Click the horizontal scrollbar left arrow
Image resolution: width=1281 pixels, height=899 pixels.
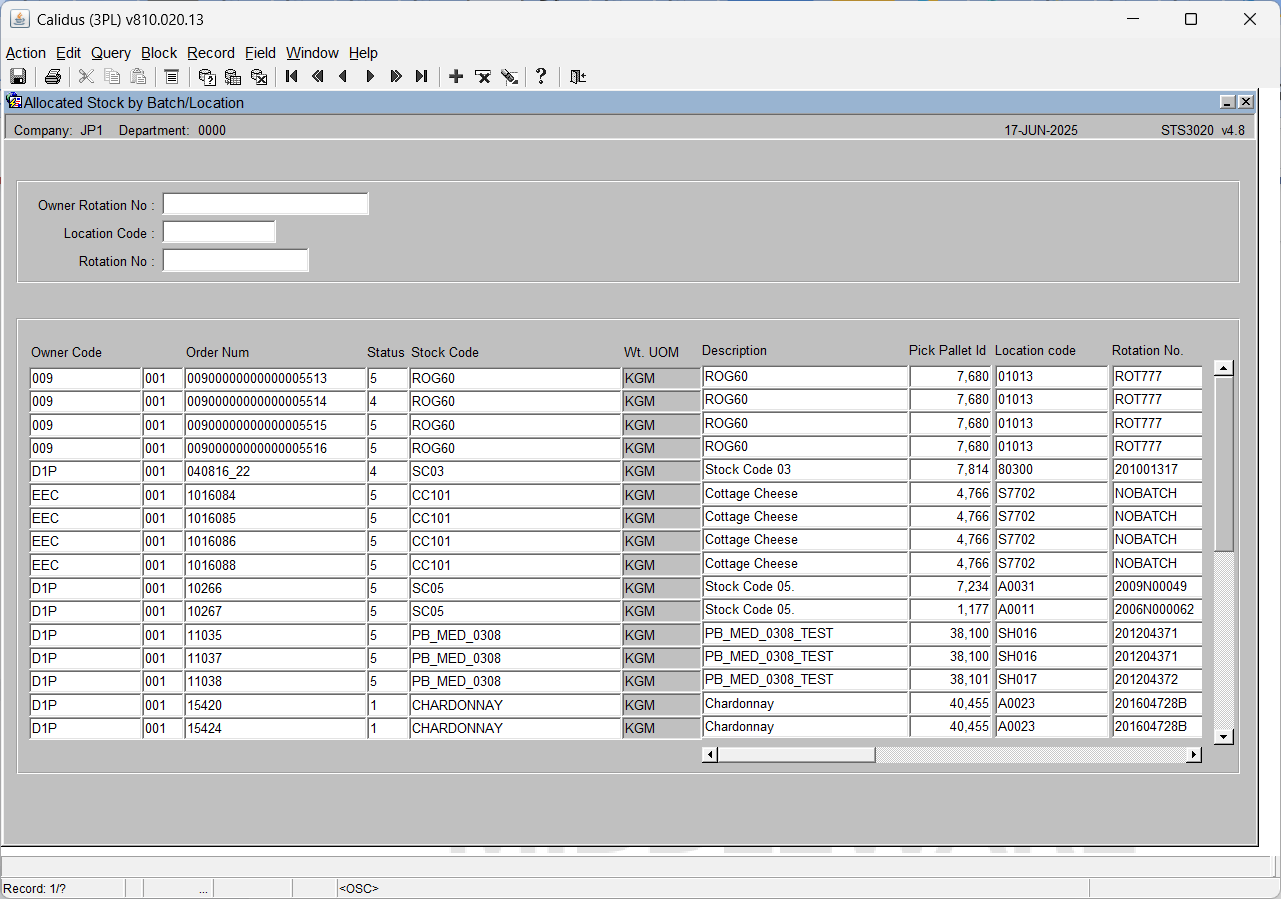tap(710, 755)
